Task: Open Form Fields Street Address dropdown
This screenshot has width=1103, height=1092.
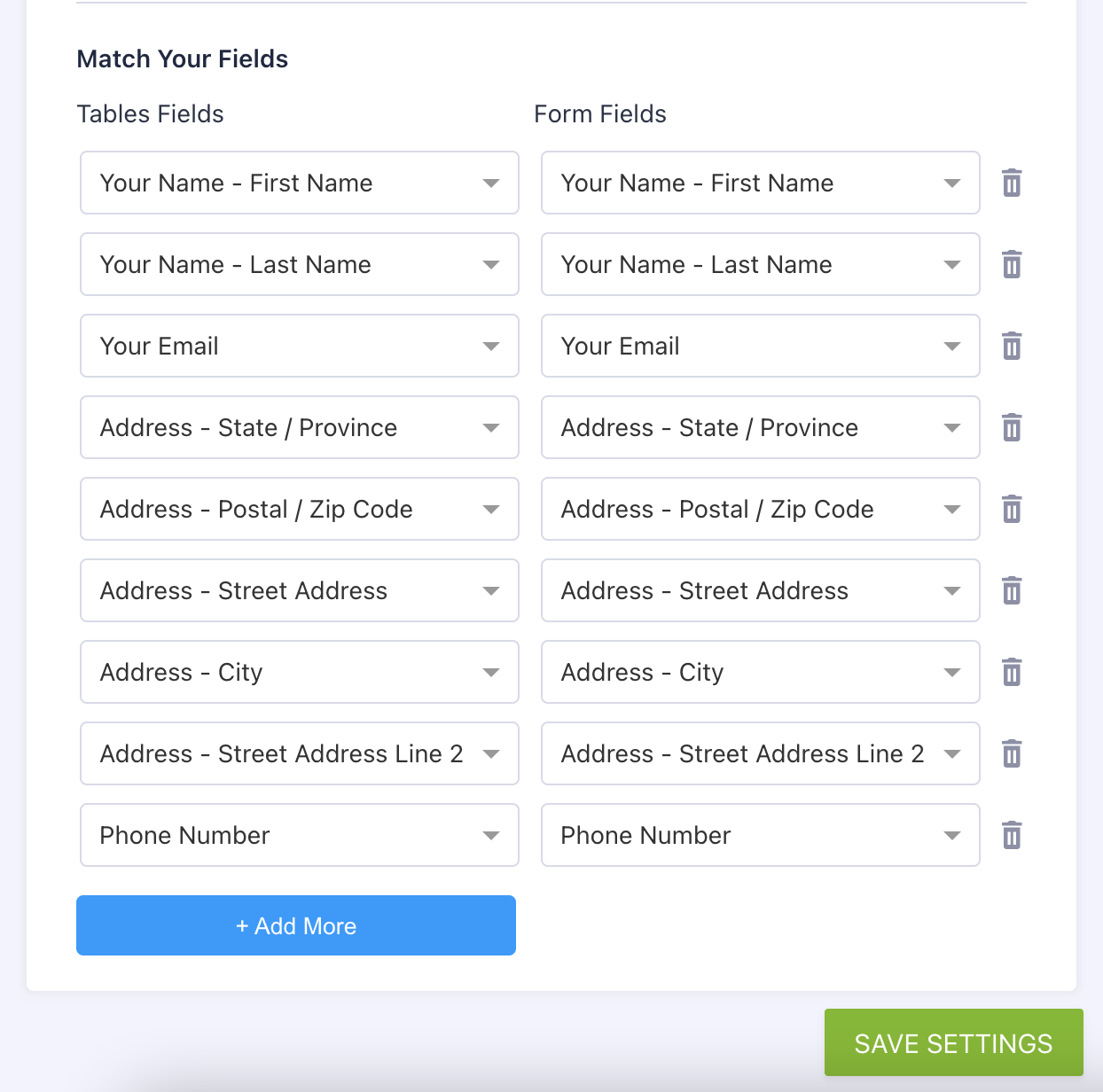Action: click(760, 590)
